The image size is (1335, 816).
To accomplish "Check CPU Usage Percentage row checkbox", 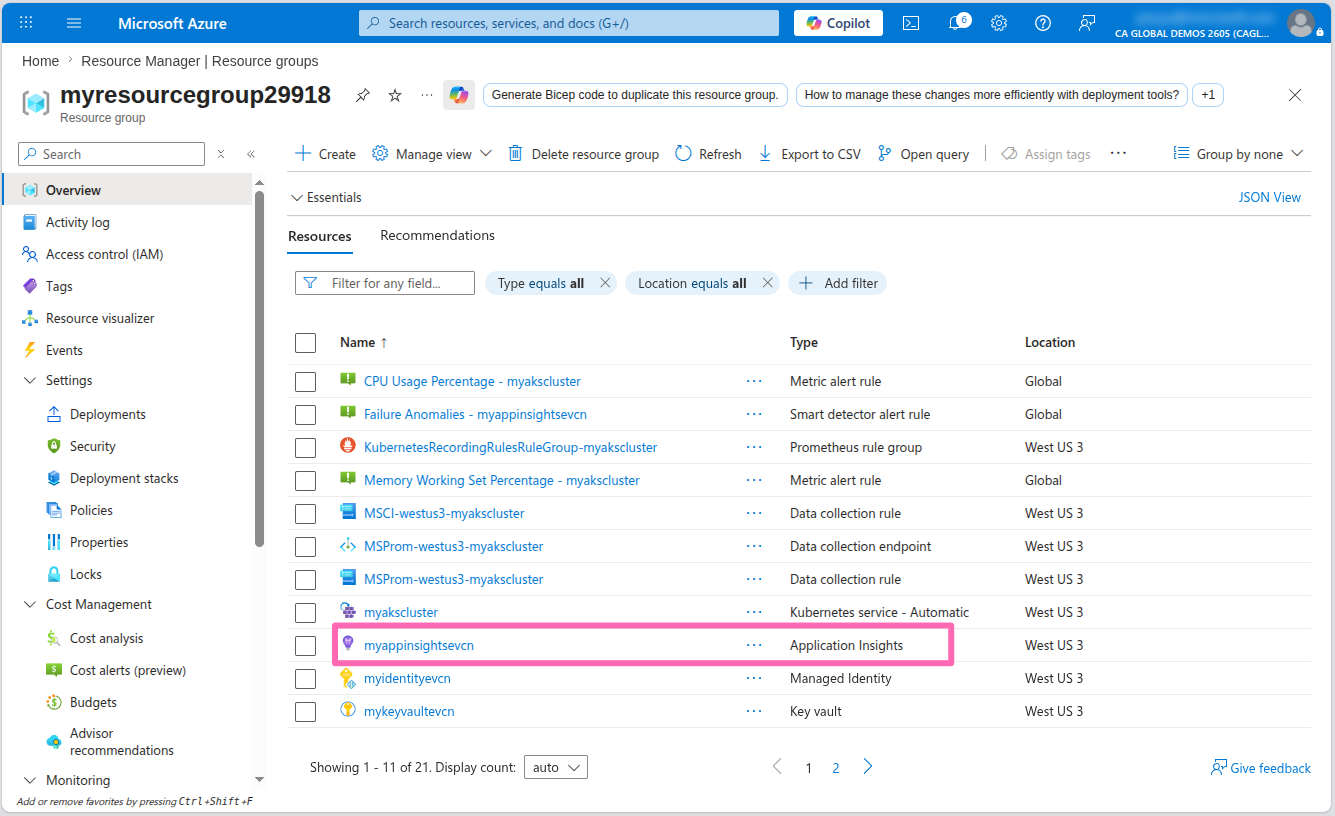I will (305, 382).
